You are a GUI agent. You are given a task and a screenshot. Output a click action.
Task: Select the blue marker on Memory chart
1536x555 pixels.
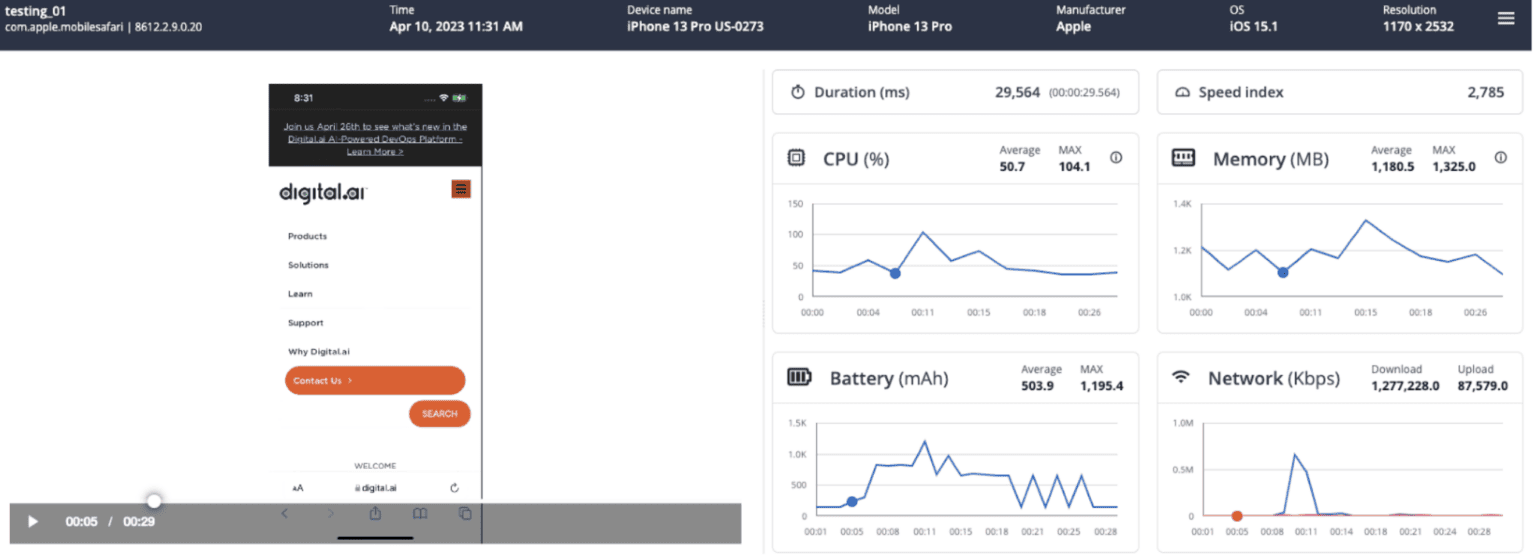[1283, 273]
